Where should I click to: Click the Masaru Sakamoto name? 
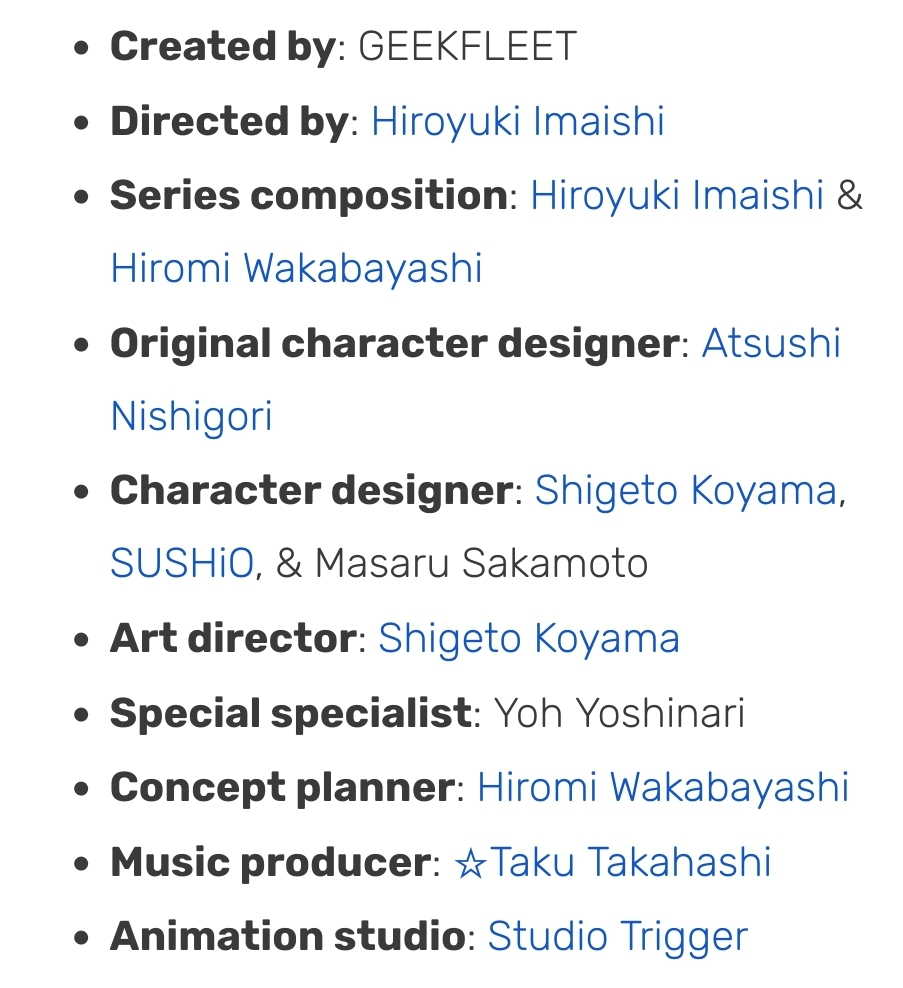(x=481, y=563)
